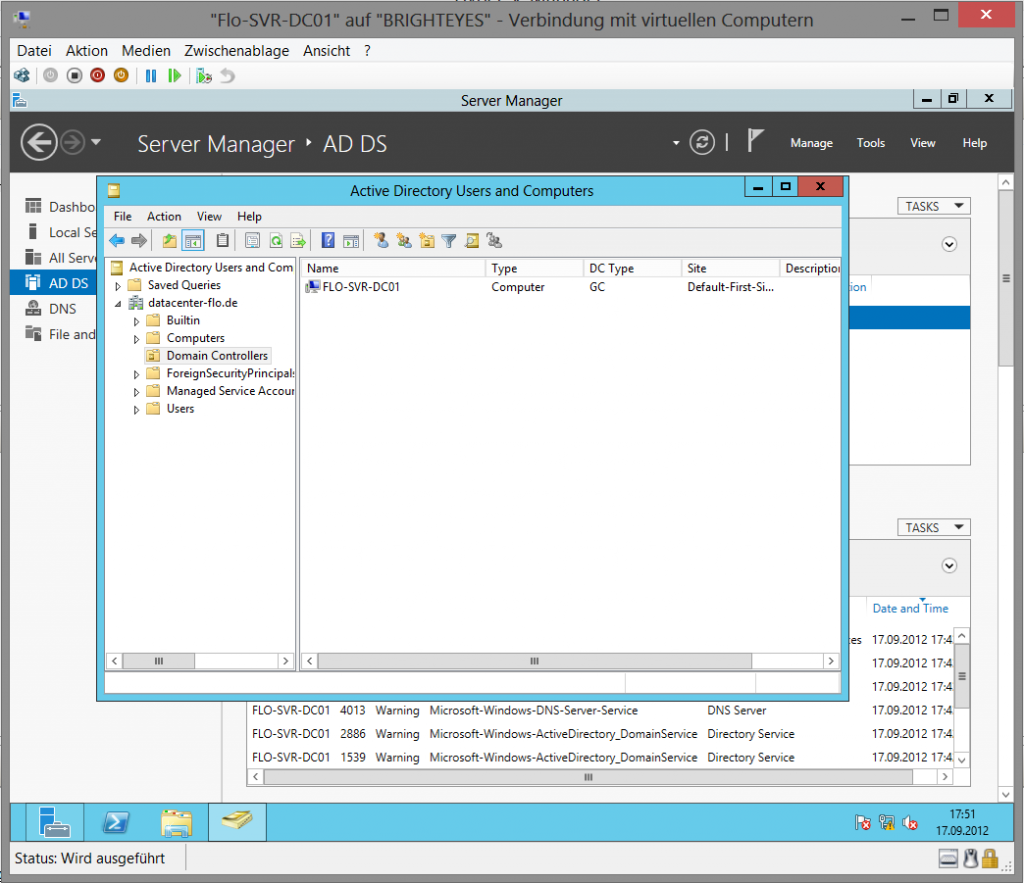Click the red Shut Down VM icon
This screenshot has width=1024, height=883.
click(97, 76)
